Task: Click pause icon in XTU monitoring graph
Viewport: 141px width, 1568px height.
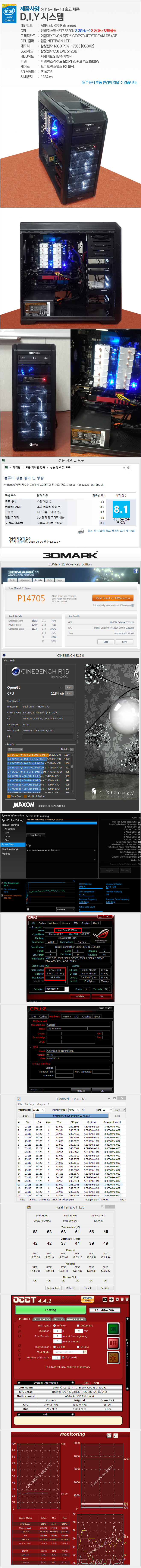Action: click(28, 909)
